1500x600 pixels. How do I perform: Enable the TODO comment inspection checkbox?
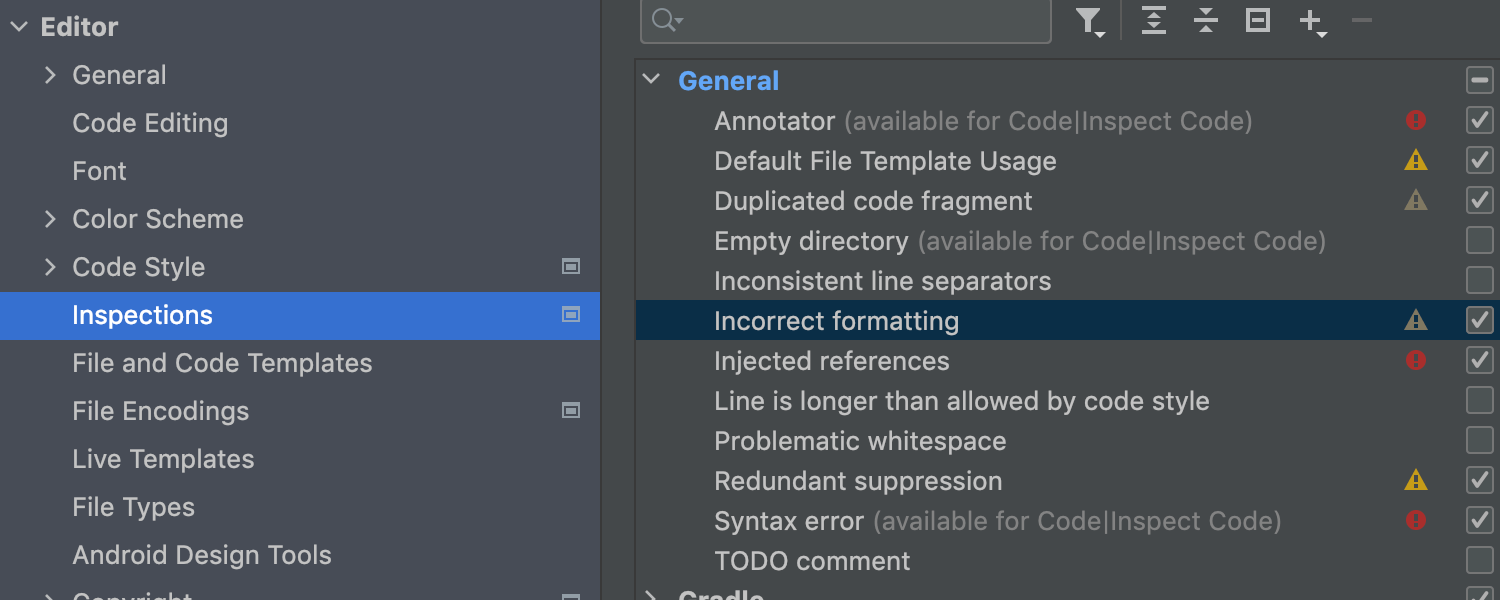click(x=1480, y=560)
